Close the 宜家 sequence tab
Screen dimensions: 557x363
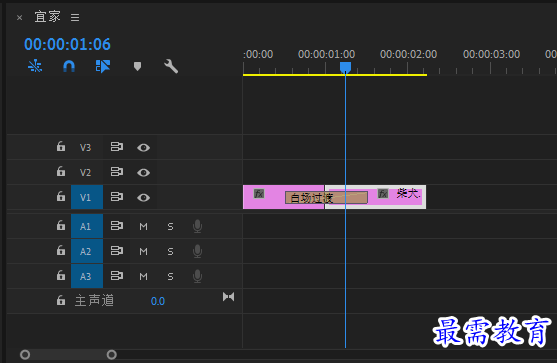pos(20,17)
